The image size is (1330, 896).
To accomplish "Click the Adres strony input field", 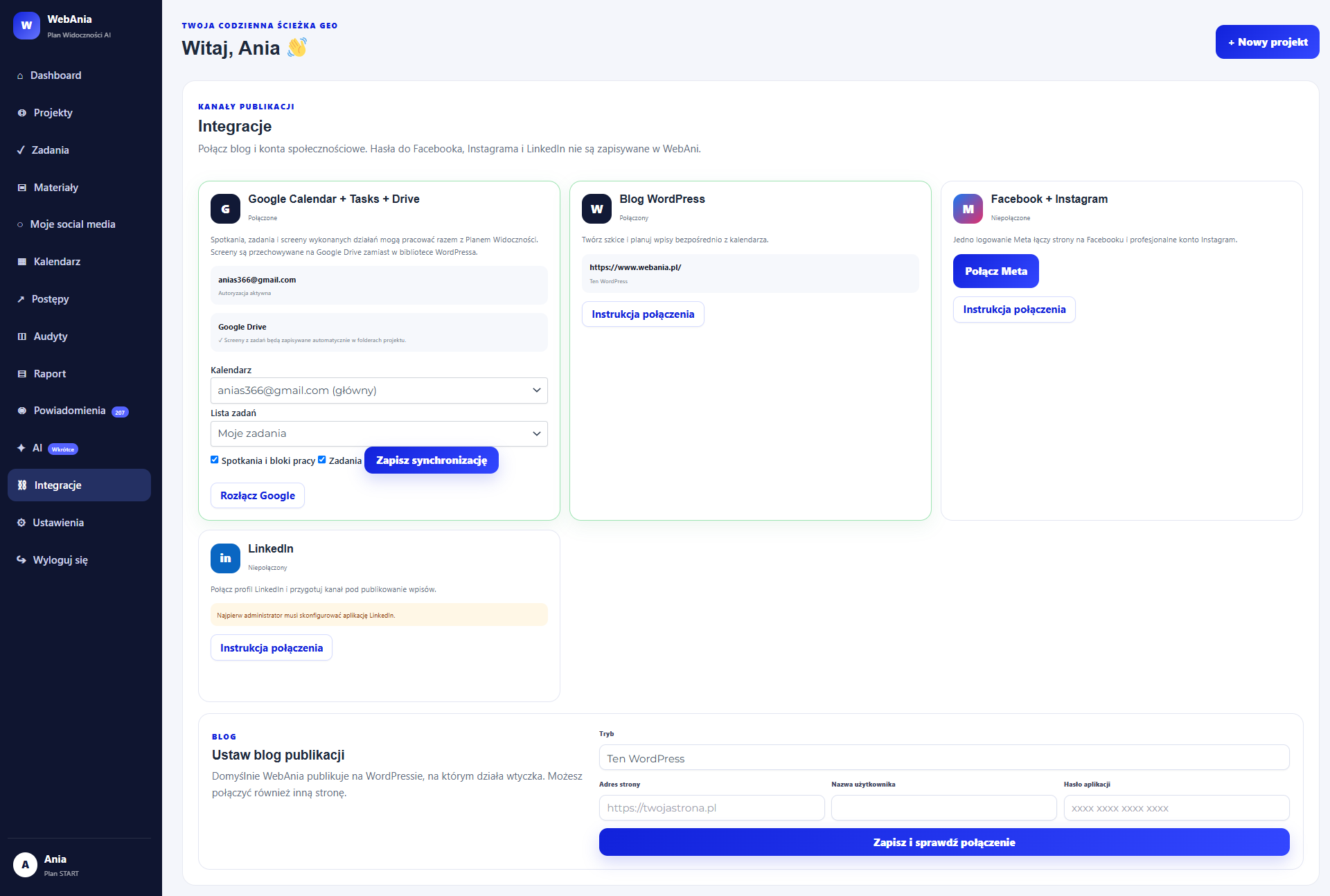I will 712,808.
